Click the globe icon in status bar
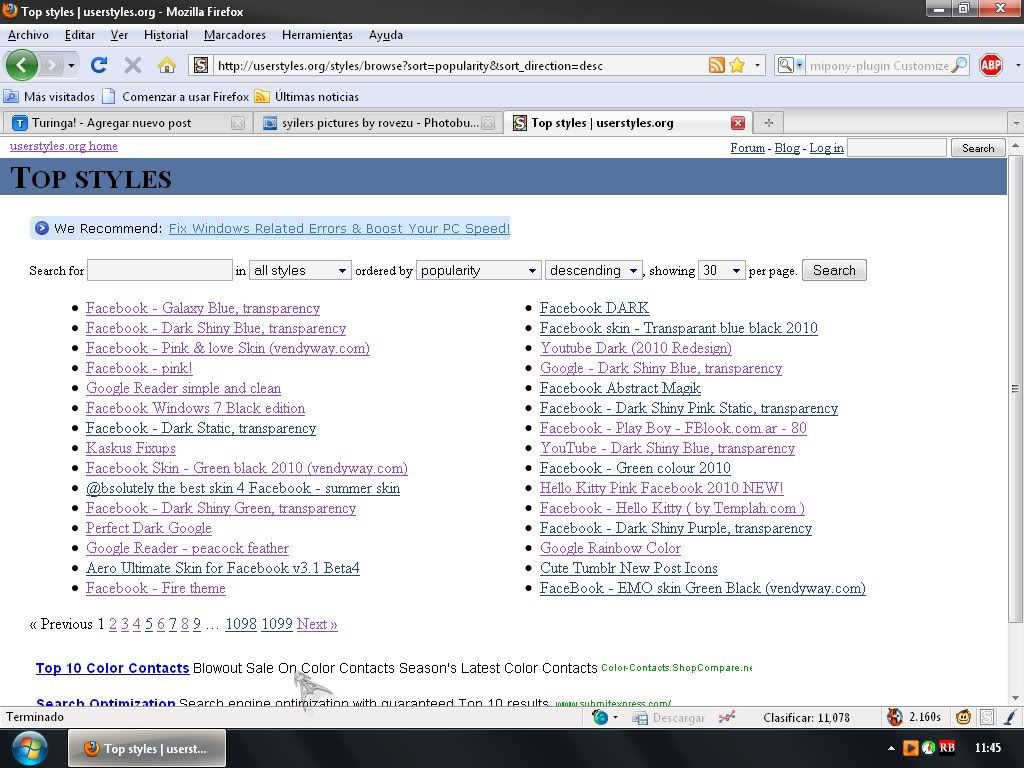1024x768 pixels. (x=600, y=717)
